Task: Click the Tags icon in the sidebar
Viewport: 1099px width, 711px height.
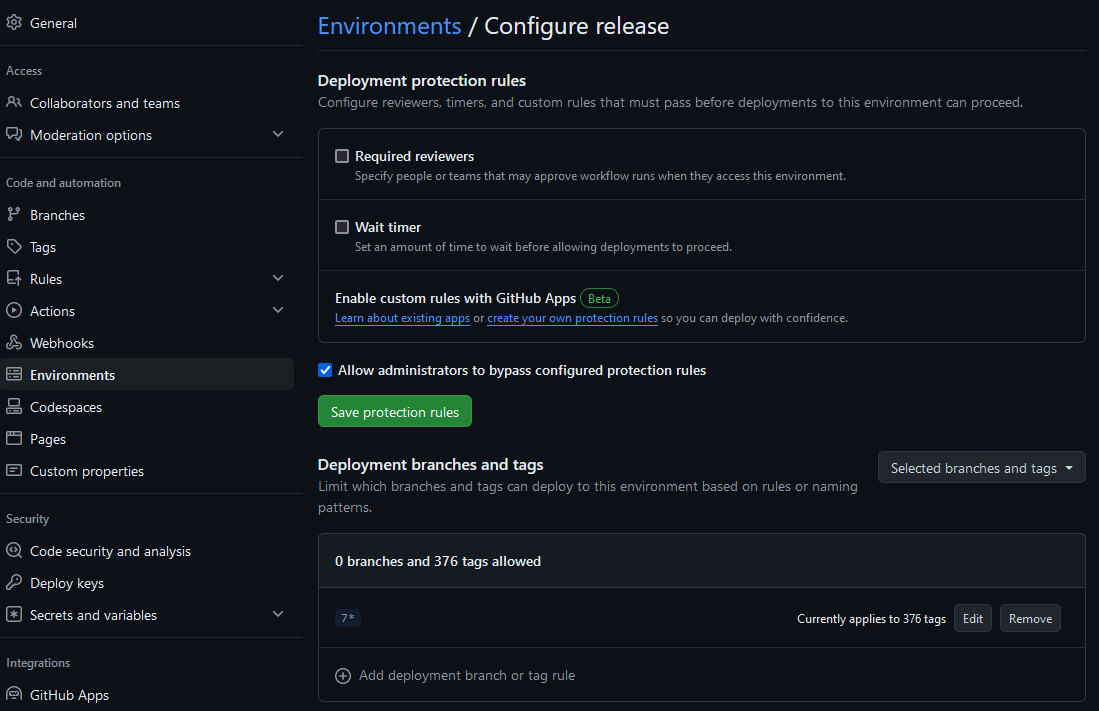Action: click(x=14, y=246)
